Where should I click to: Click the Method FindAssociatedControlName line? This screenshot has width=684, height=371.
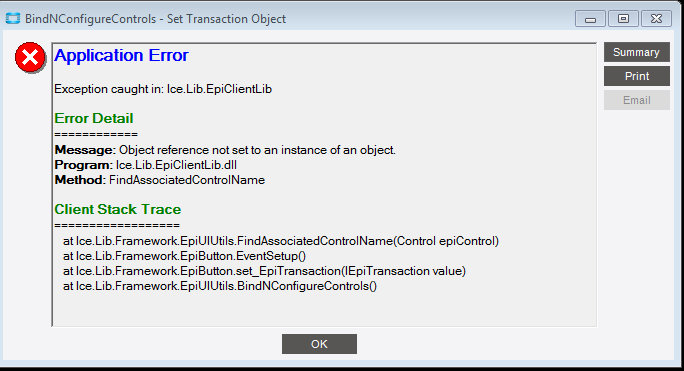160,180
